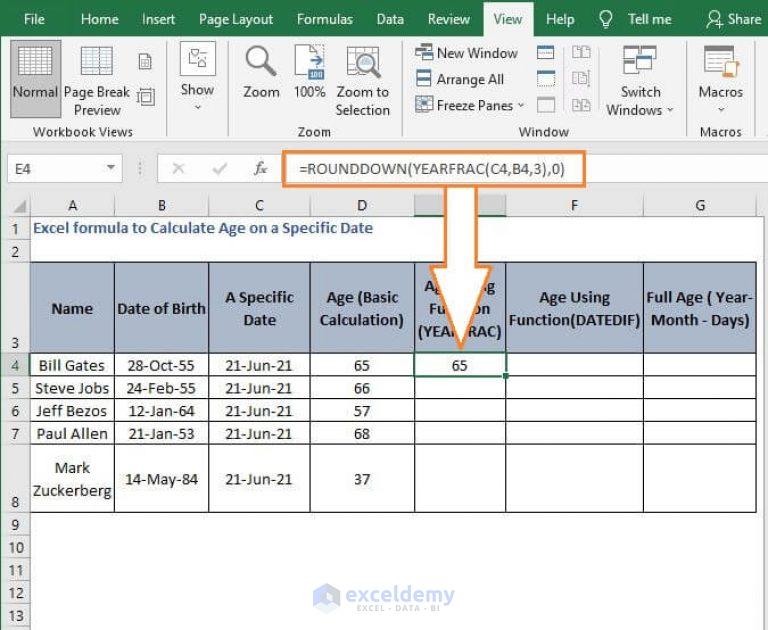Click the Steve Jobs cell

pos(72,388)
